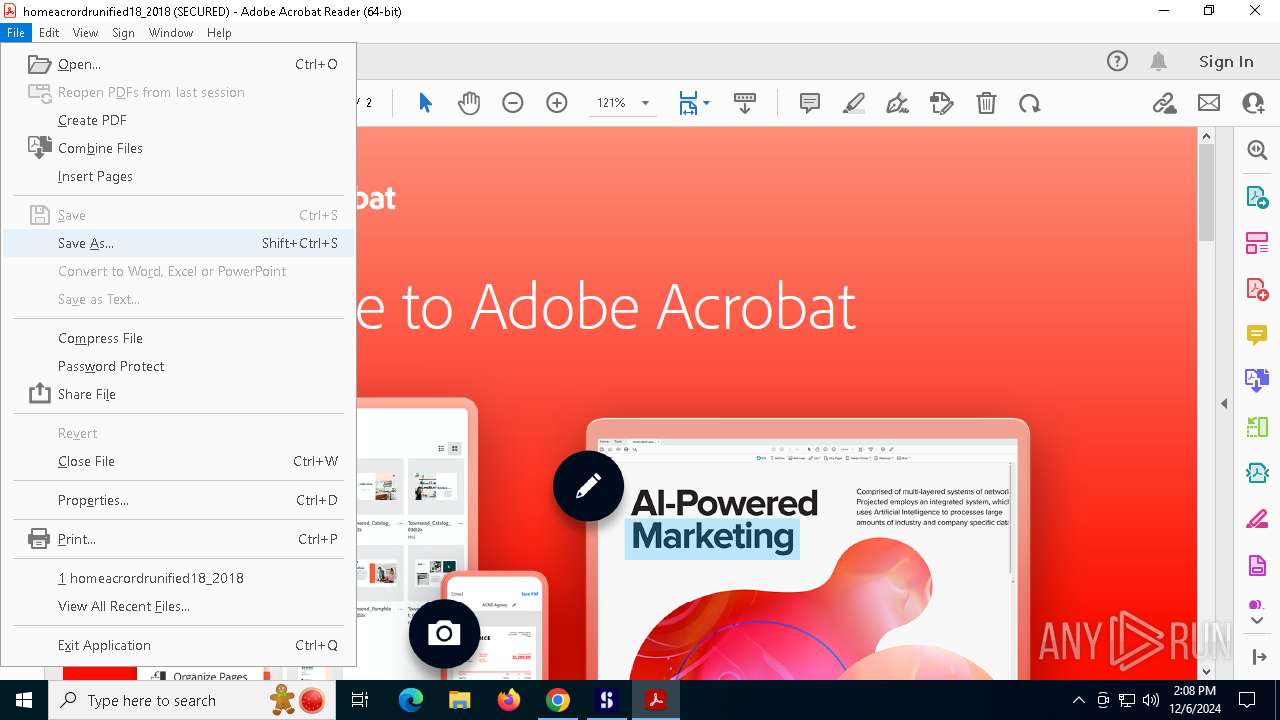This screenshot has height=720, width=1280.
Task: Click the black pencil edit circle
Action: coord(588,486)
